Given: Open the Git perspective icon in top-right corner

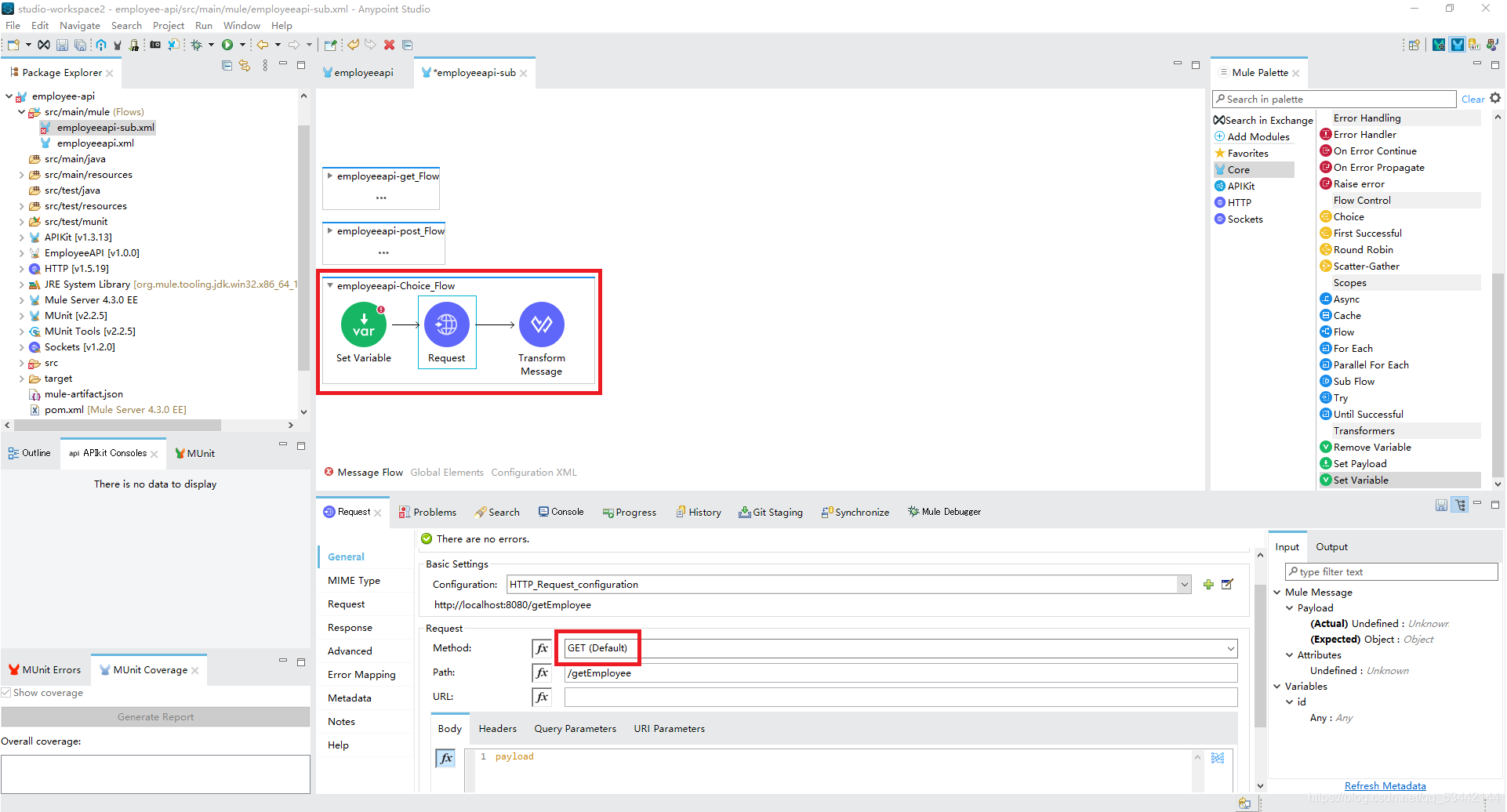Looking at the screenshot, I should (1475, 45).
